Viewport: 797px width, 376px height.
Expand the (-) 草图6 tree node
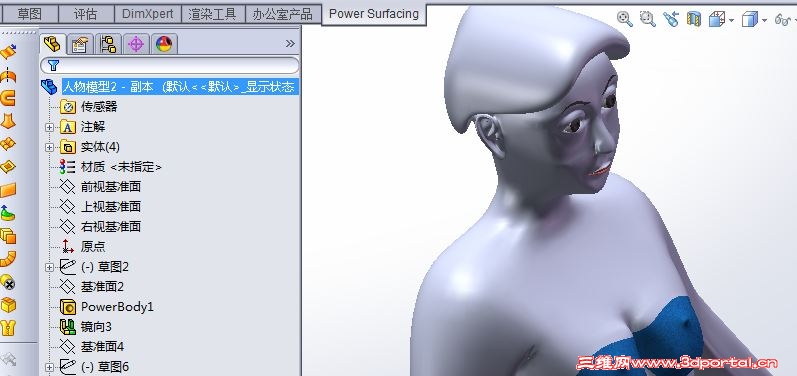(x=49, y=367)
